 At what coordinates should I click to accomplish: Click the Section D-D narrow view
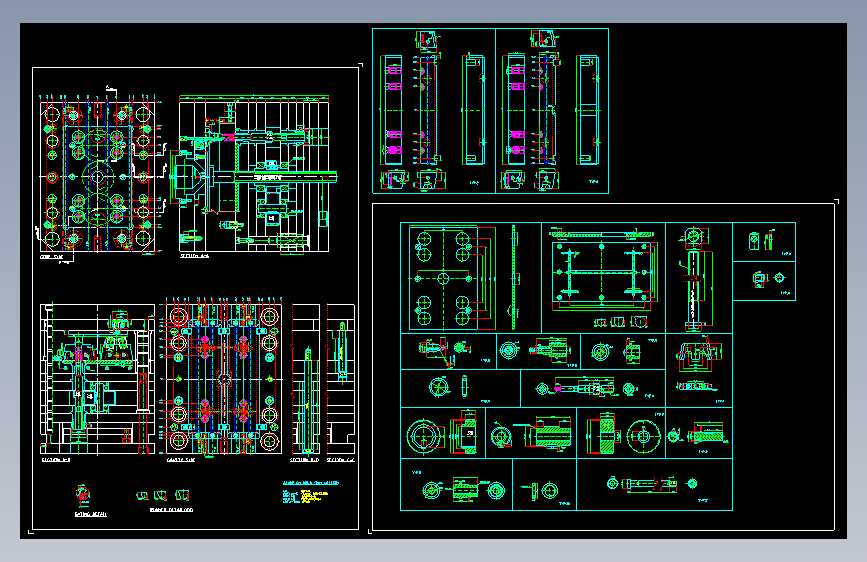(306, 379)
